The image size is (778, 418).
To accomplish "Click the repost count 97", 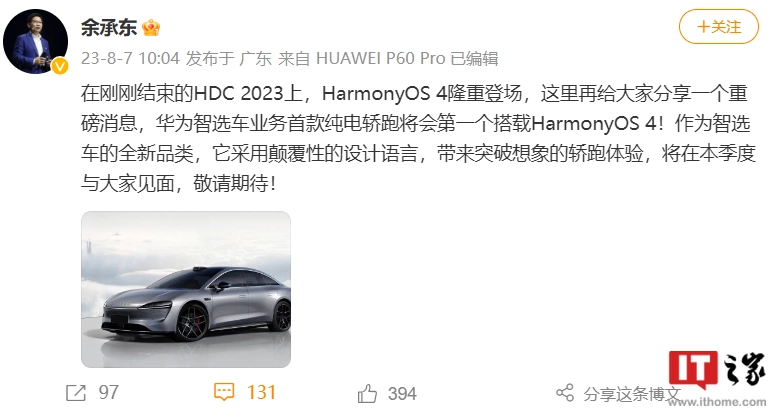I will click(x=109, y=393).
